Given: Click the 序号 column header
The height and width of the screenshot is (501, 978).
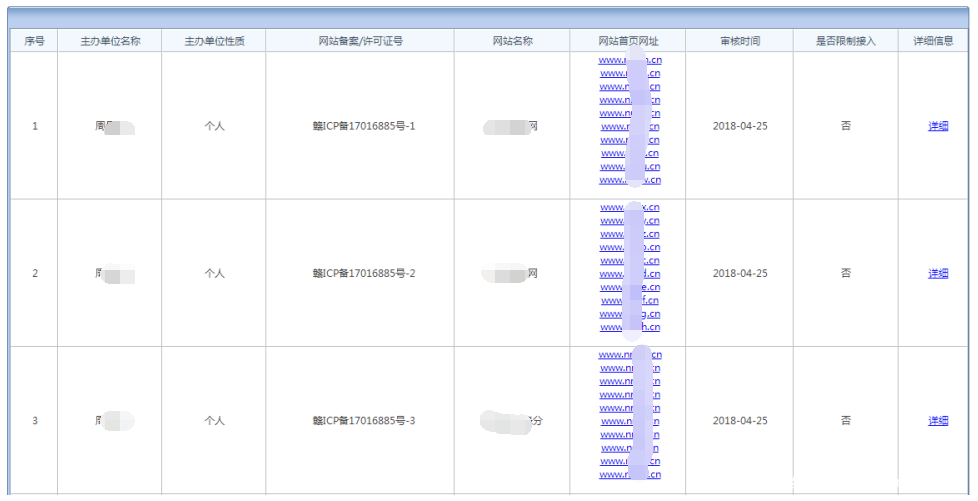Looking at the screenshot, I should 35,41.
